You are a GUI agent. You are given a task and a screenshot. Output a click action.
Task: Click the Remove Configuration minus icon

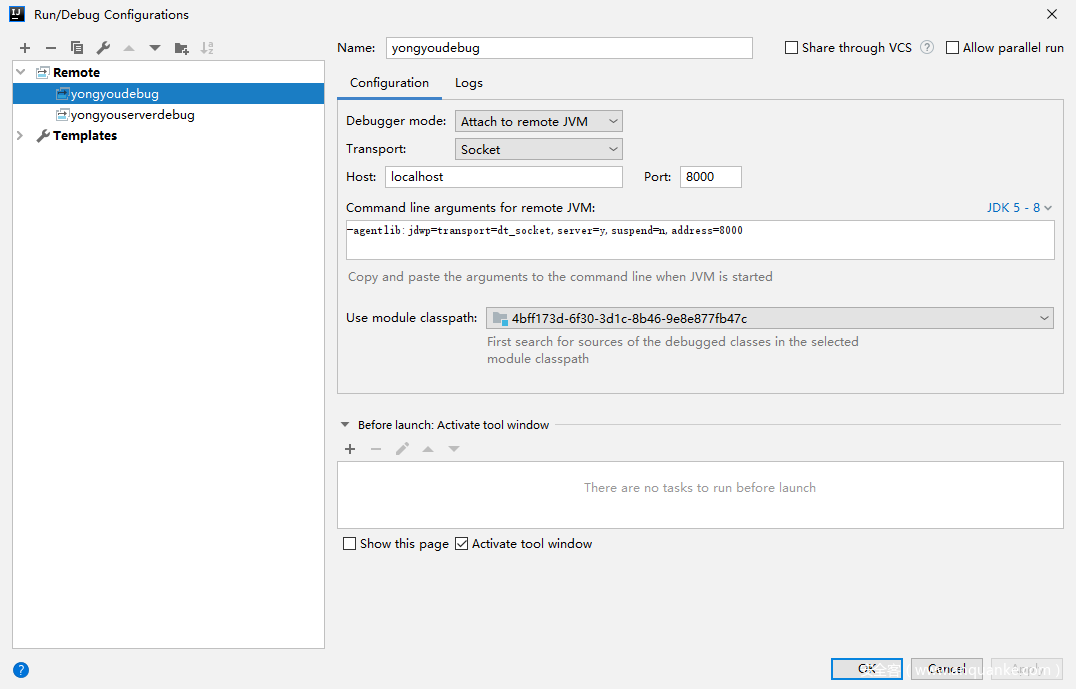(51, 48)
